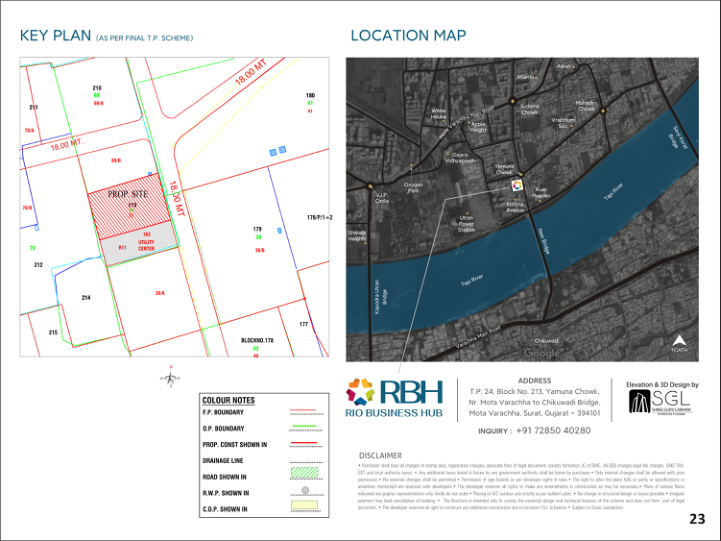Image resolution: width=721 pixels, height=541 pixels.
Task: Click the SGL building logo
Action: (639, 402)
